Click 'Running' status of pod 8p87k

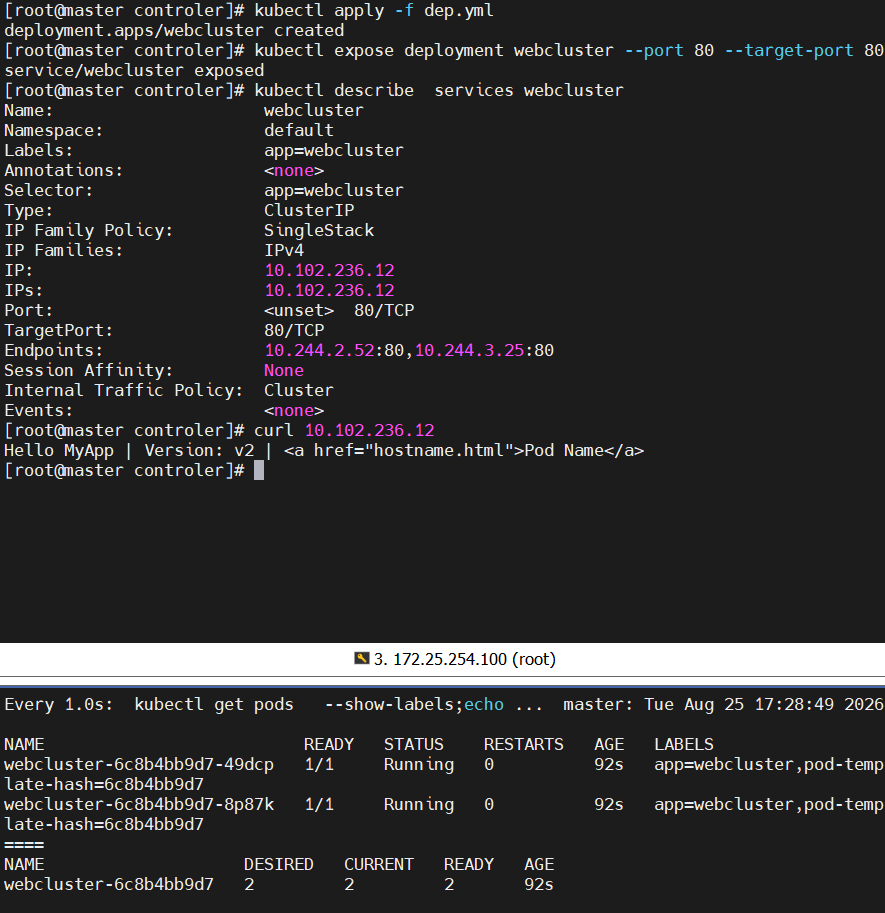(x=419, y=804)
